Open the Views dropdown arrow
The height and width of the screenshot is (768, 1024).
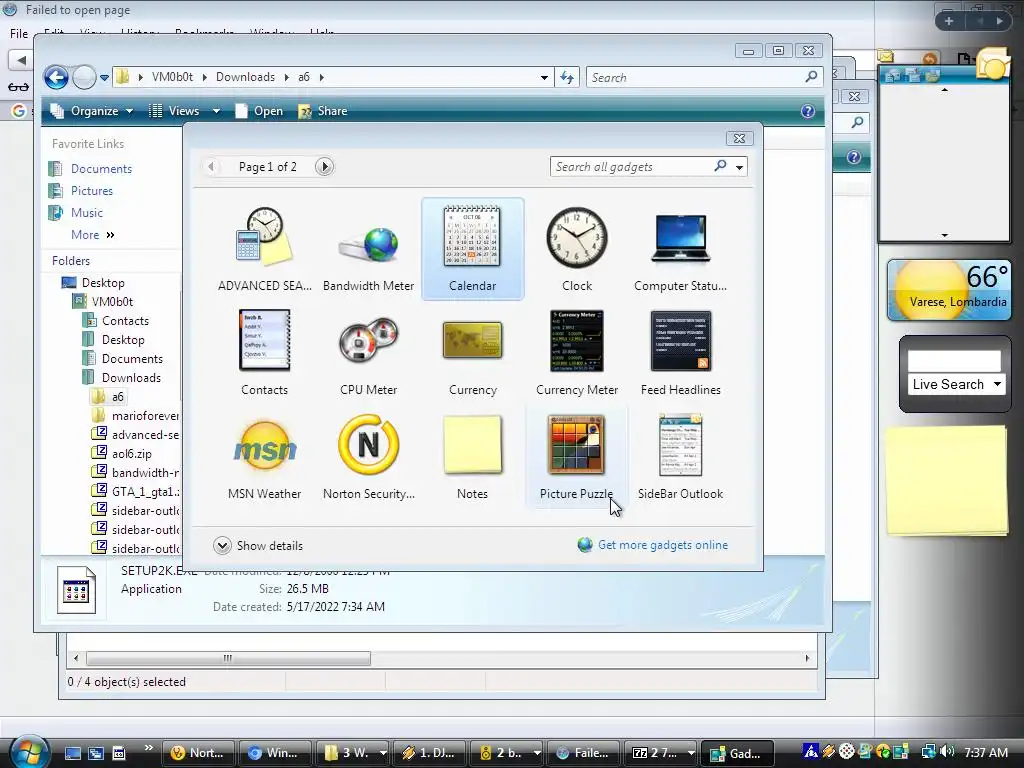pyautogui.click(x=216, y=111)
